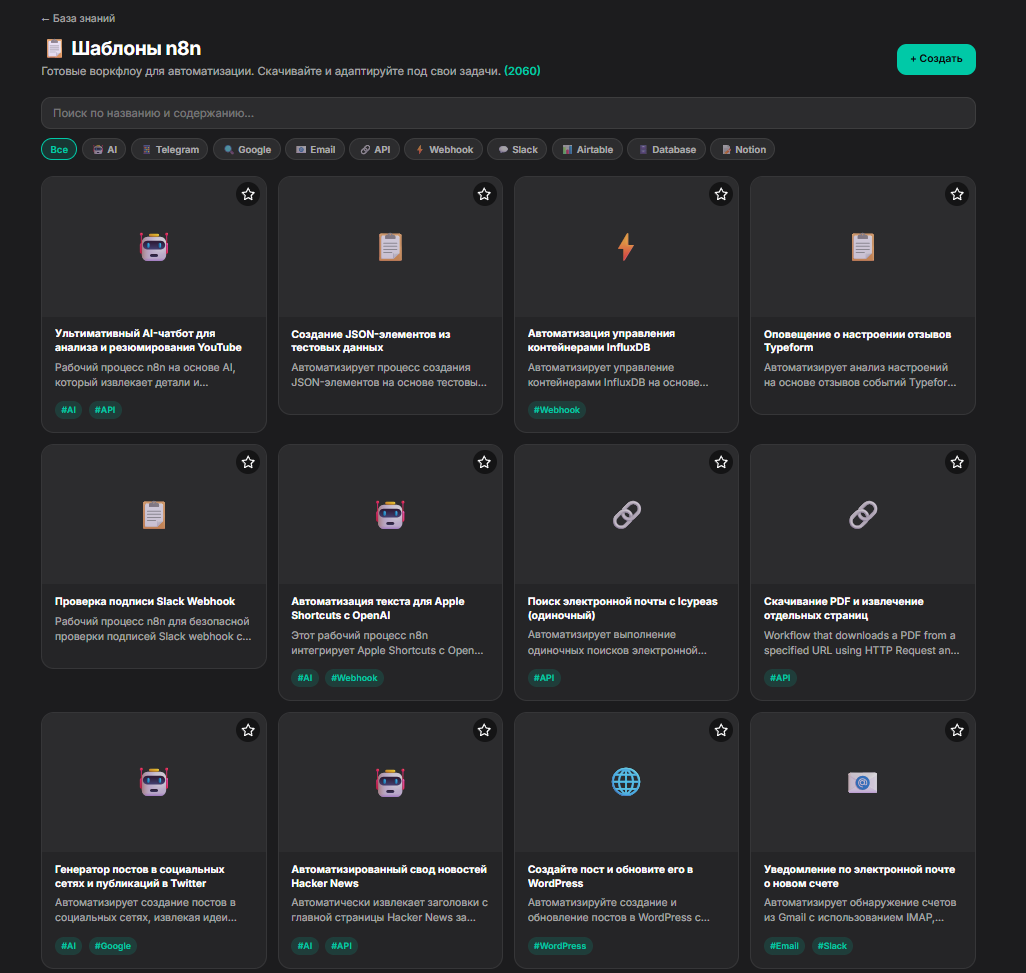Focus the template search field
The image size is (1026, 973).
coord(508,113)
